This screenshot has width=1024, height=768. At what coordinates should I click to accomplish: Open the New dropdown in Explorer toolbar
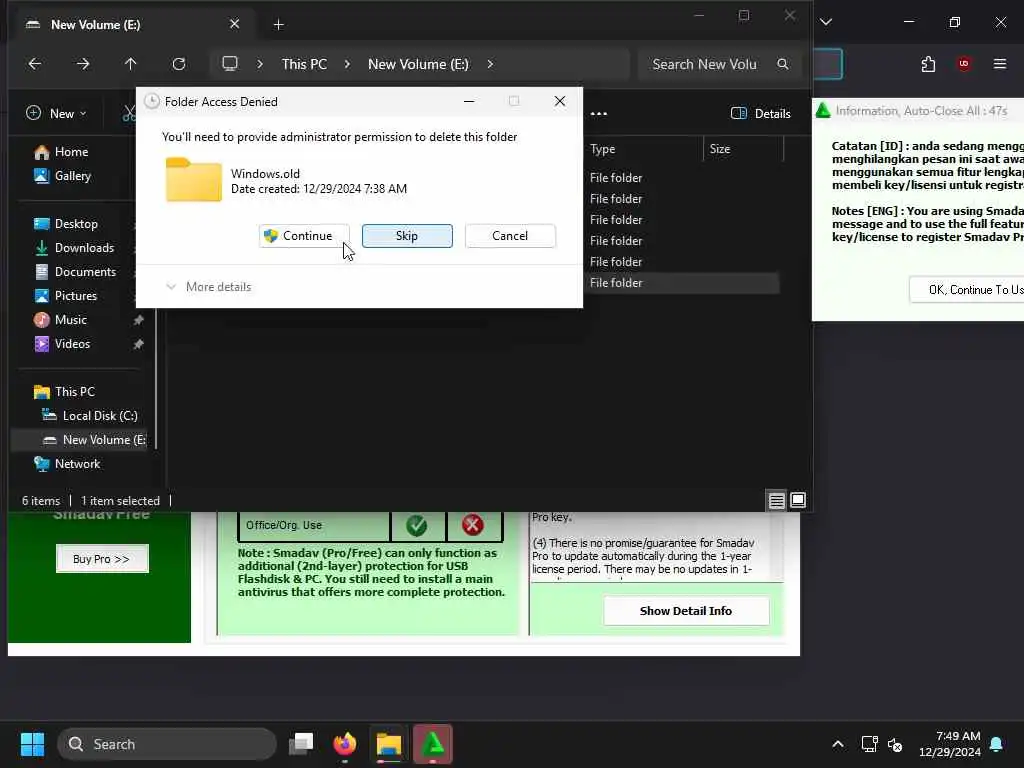coord(57,114)
